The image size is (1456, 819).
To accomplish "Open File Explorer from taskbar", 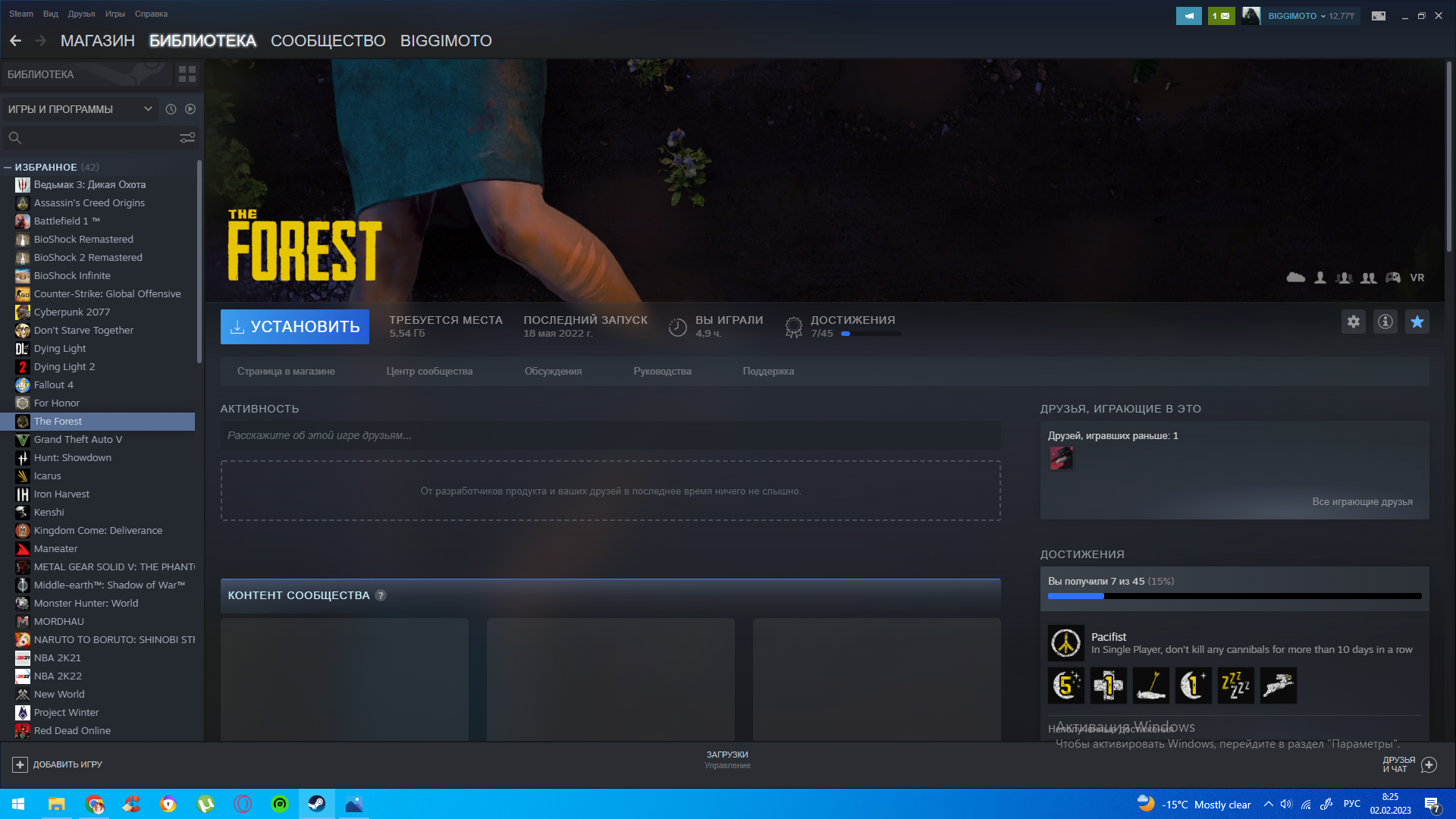I will 57,804.
